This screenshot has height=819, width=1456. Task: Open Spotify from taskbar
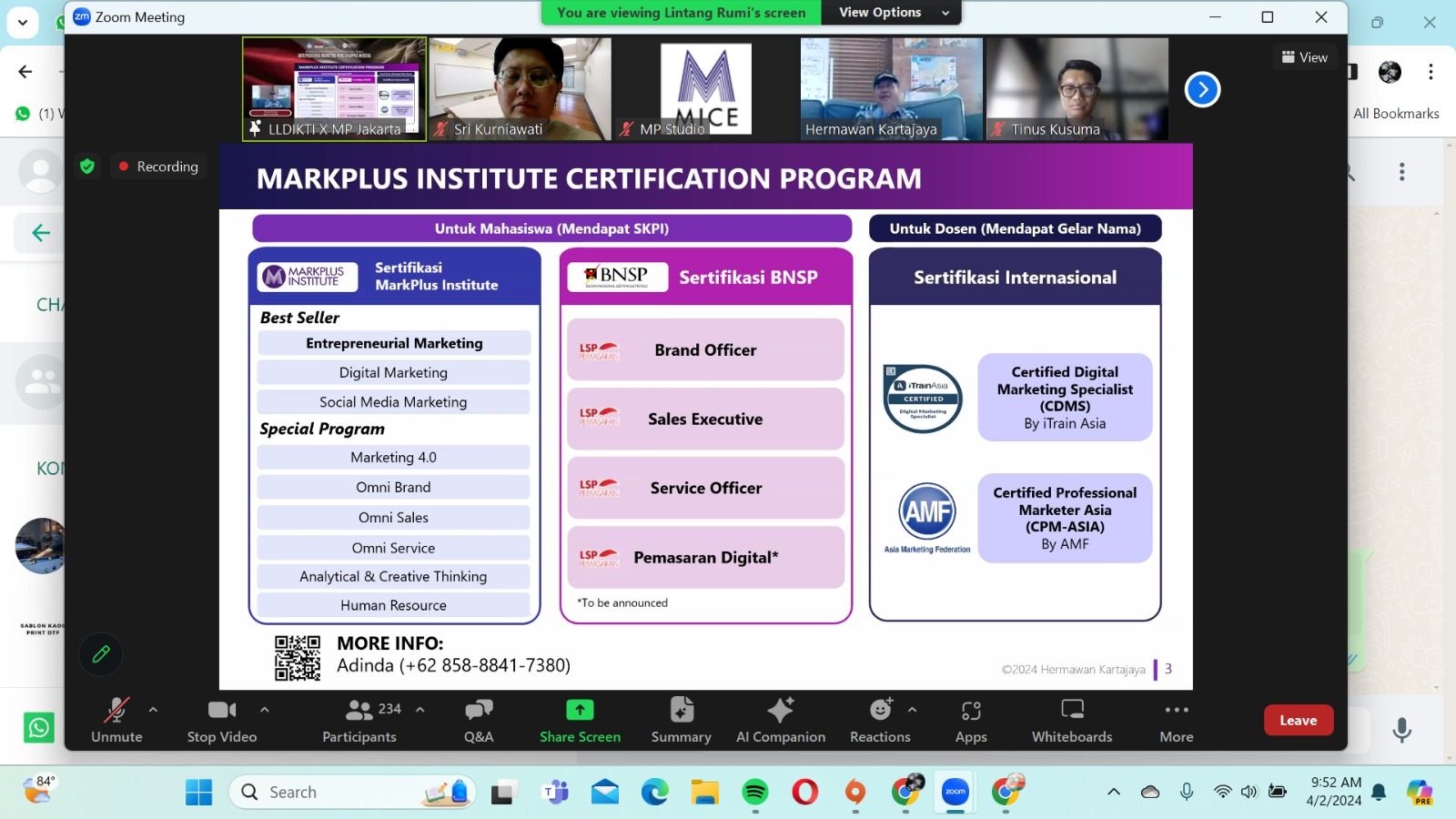tap(755, 793)
